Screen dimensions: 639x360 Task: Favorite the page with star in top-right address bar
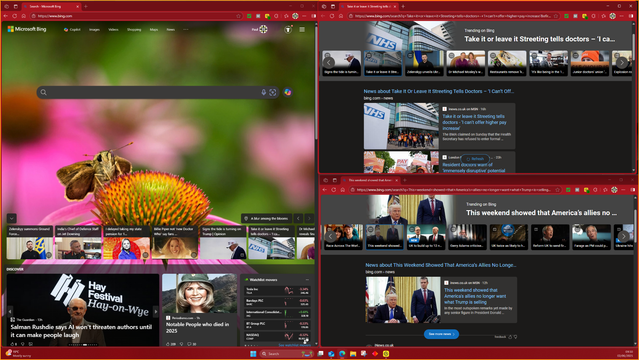[x=555, y=16]
